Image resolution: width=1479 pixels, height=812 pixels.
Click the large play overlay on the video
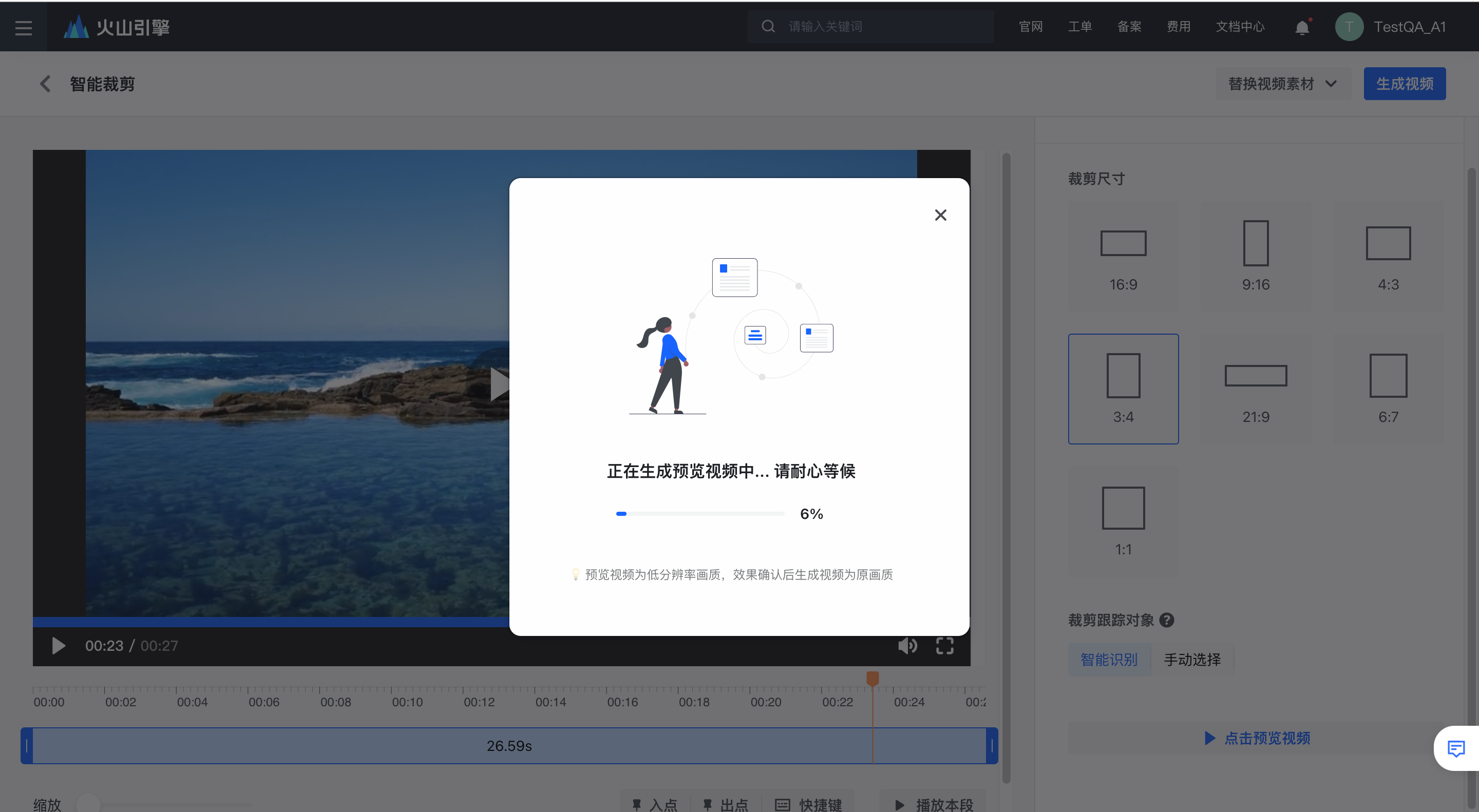[x=500, y=384]
